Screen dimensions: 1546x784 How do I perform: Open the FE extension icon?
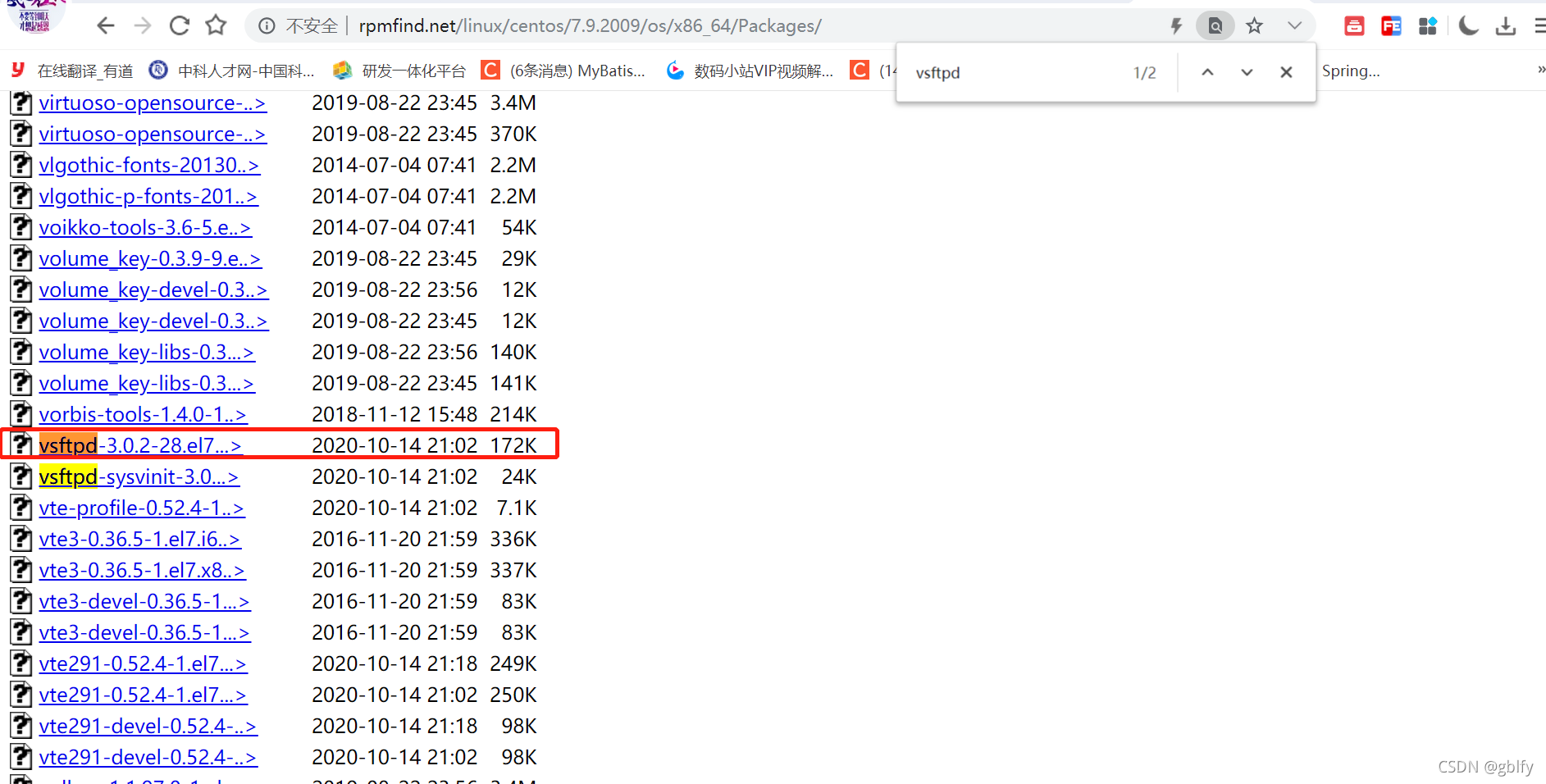coord(1391,26)
